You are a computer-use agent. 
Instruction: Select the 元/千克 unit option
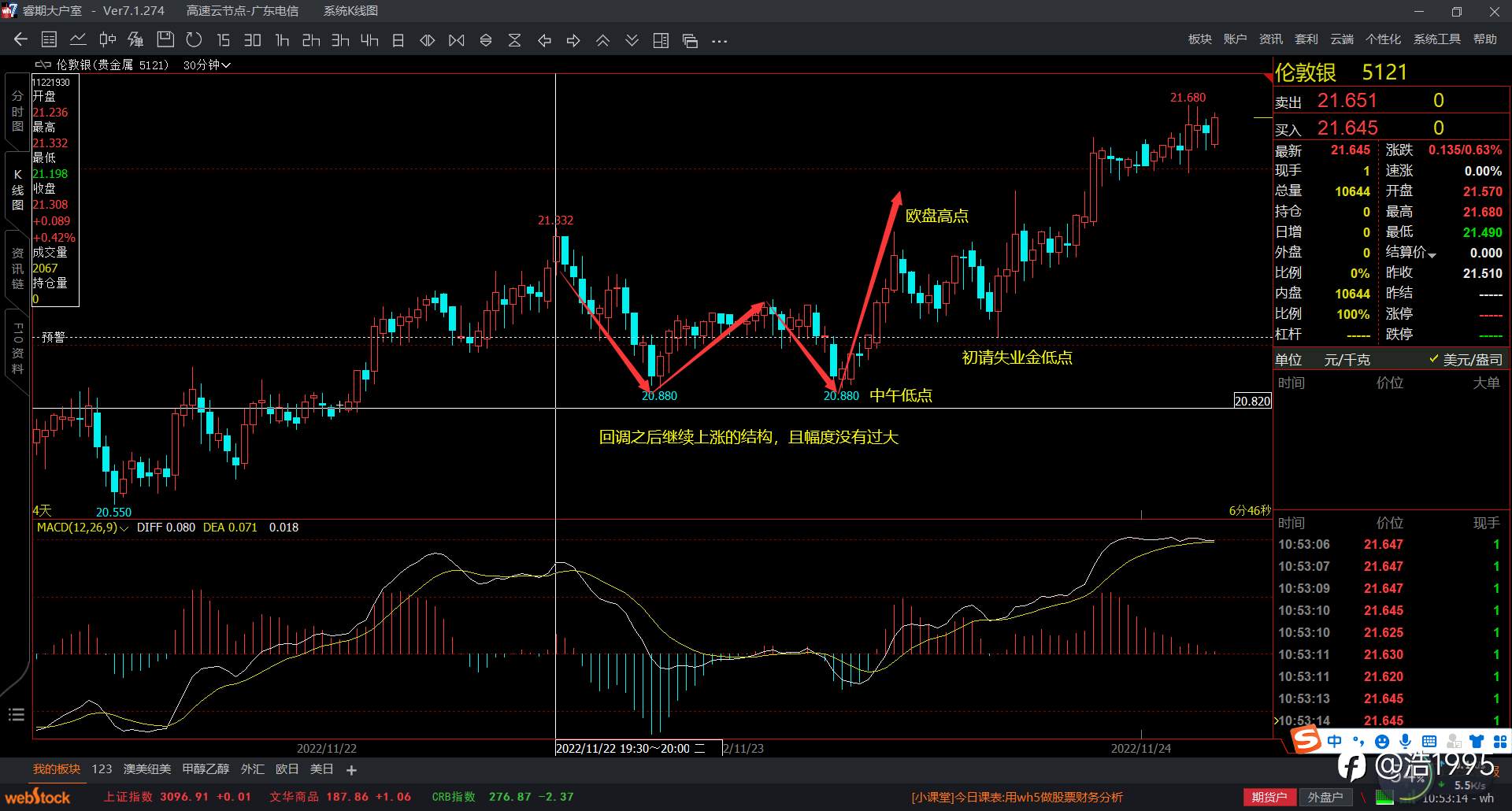click(1347, 360)
